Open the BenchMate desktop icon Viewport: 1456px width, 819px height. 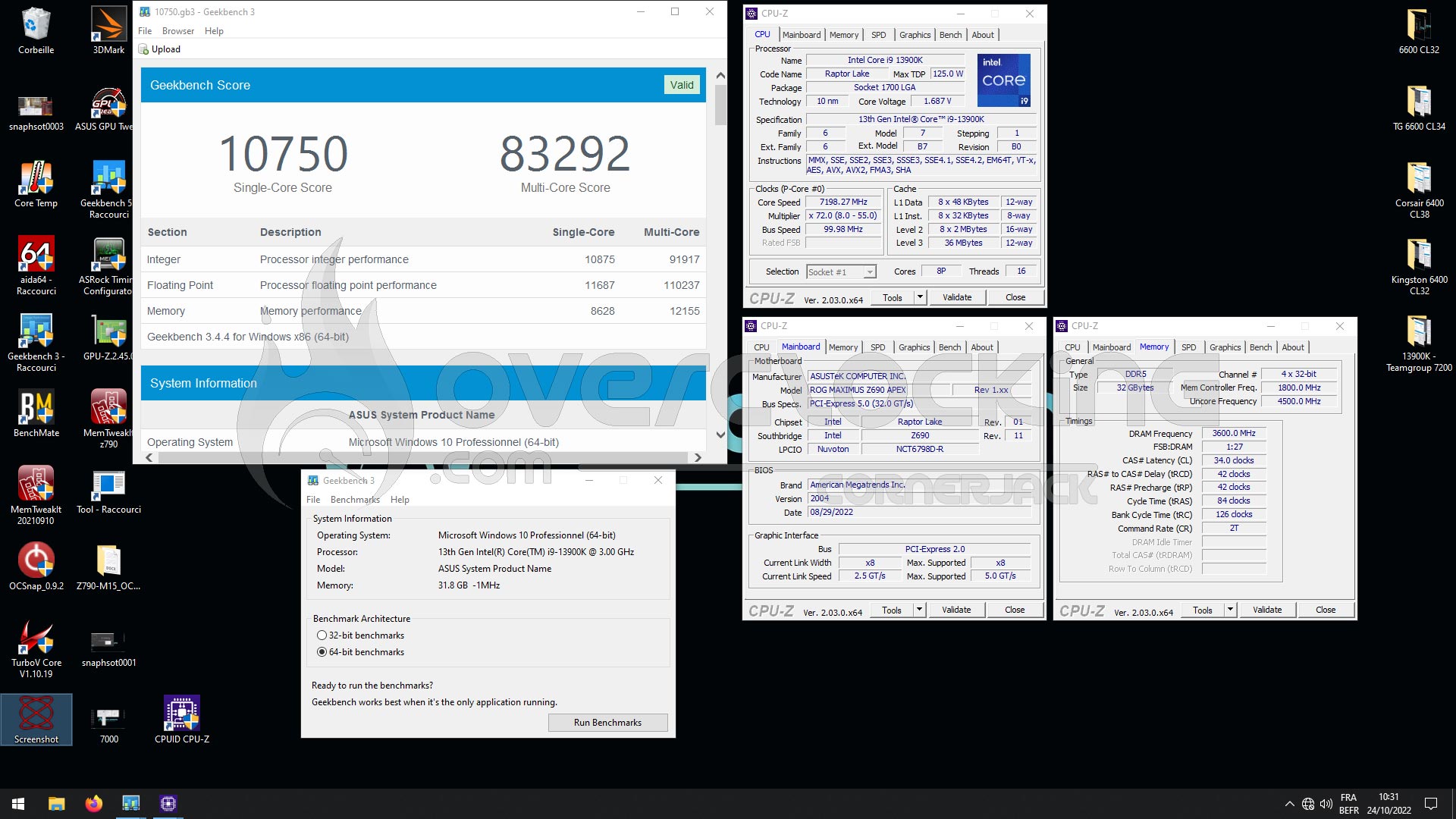[x=36, y=414]
